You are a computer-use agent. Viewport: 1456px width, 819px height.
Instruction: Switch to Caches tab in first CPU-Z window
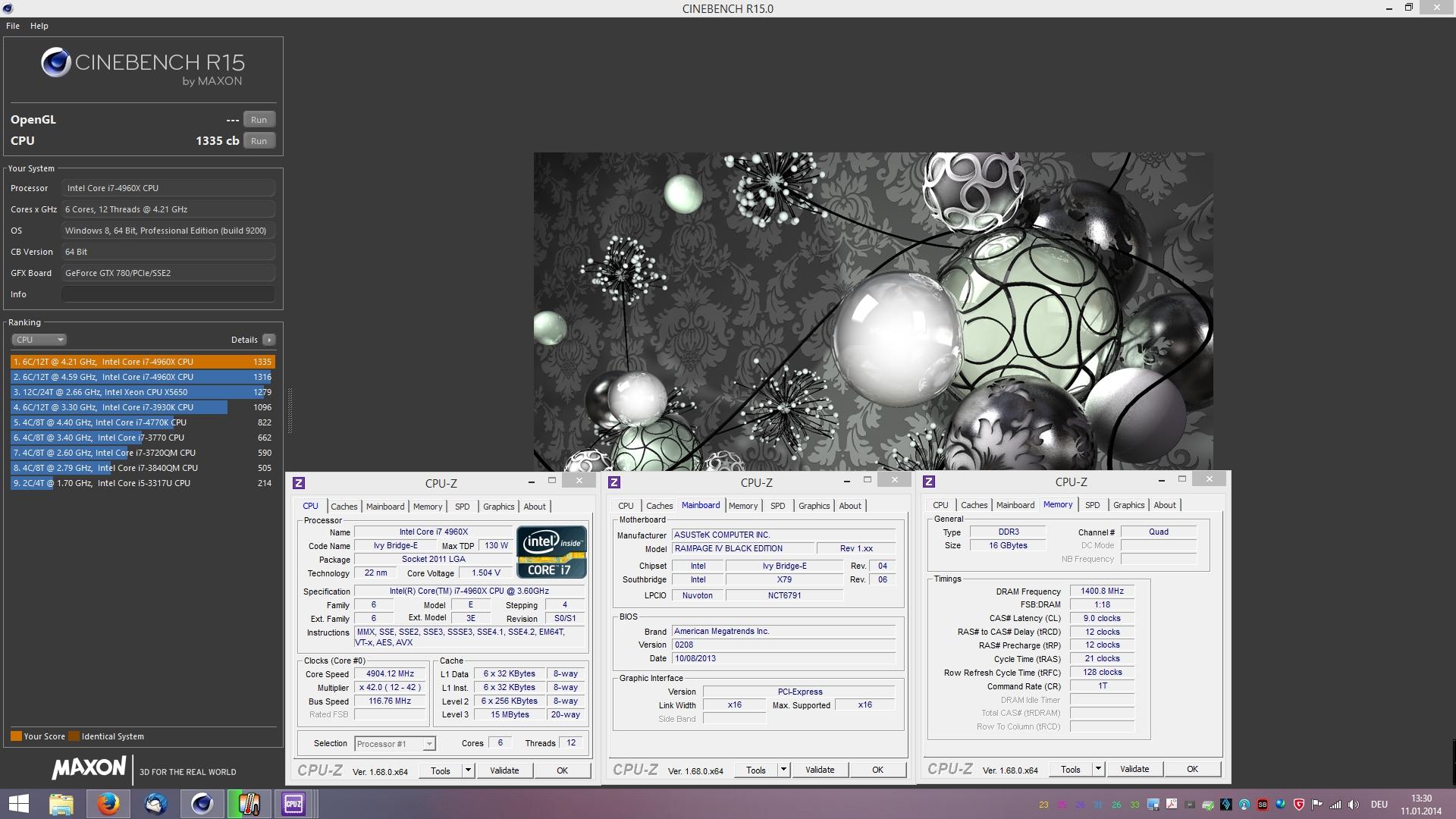pyautogui.click(x=344, y=507)
